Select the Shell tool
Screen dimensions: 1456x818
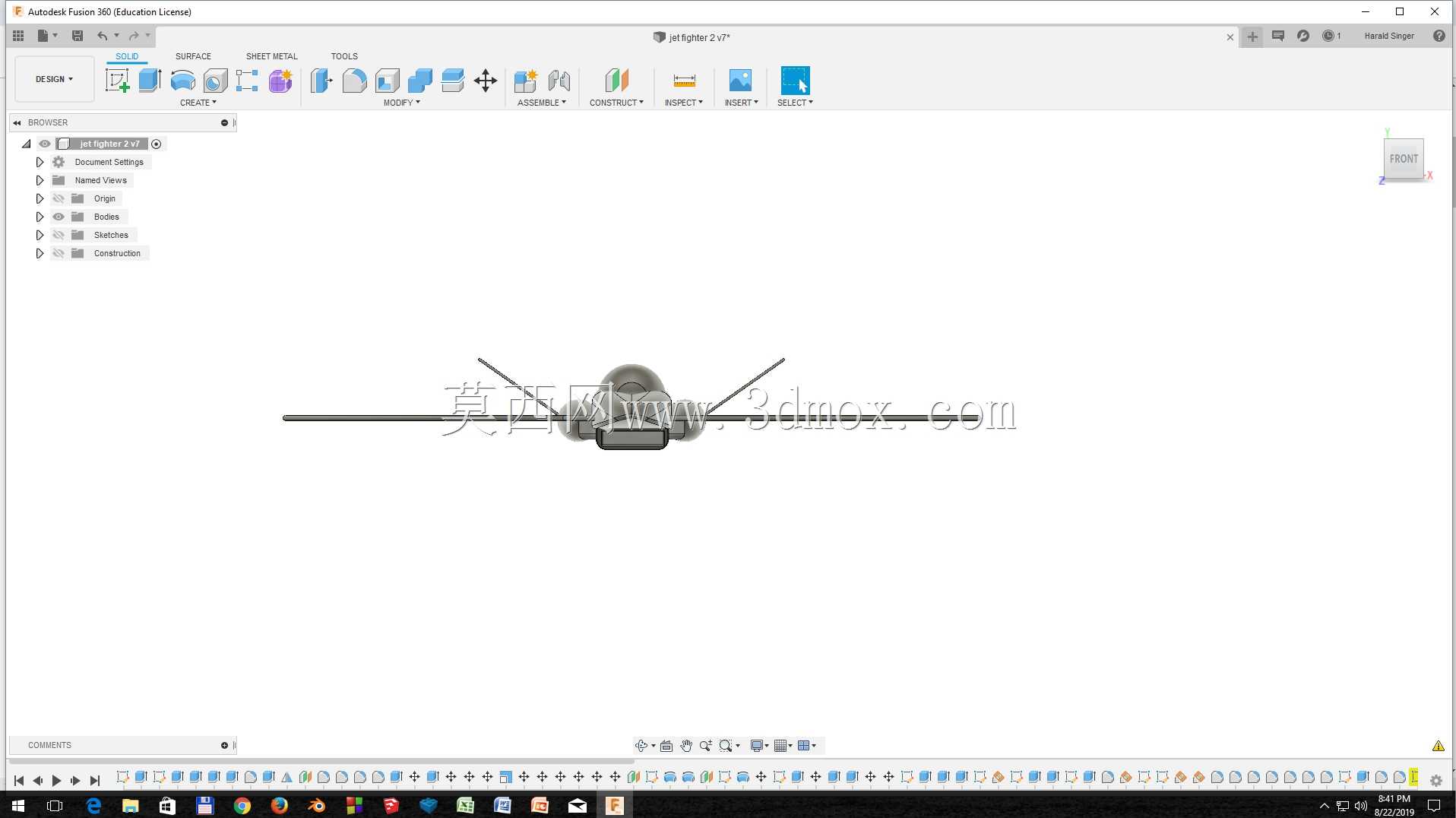tap(387, 81)
